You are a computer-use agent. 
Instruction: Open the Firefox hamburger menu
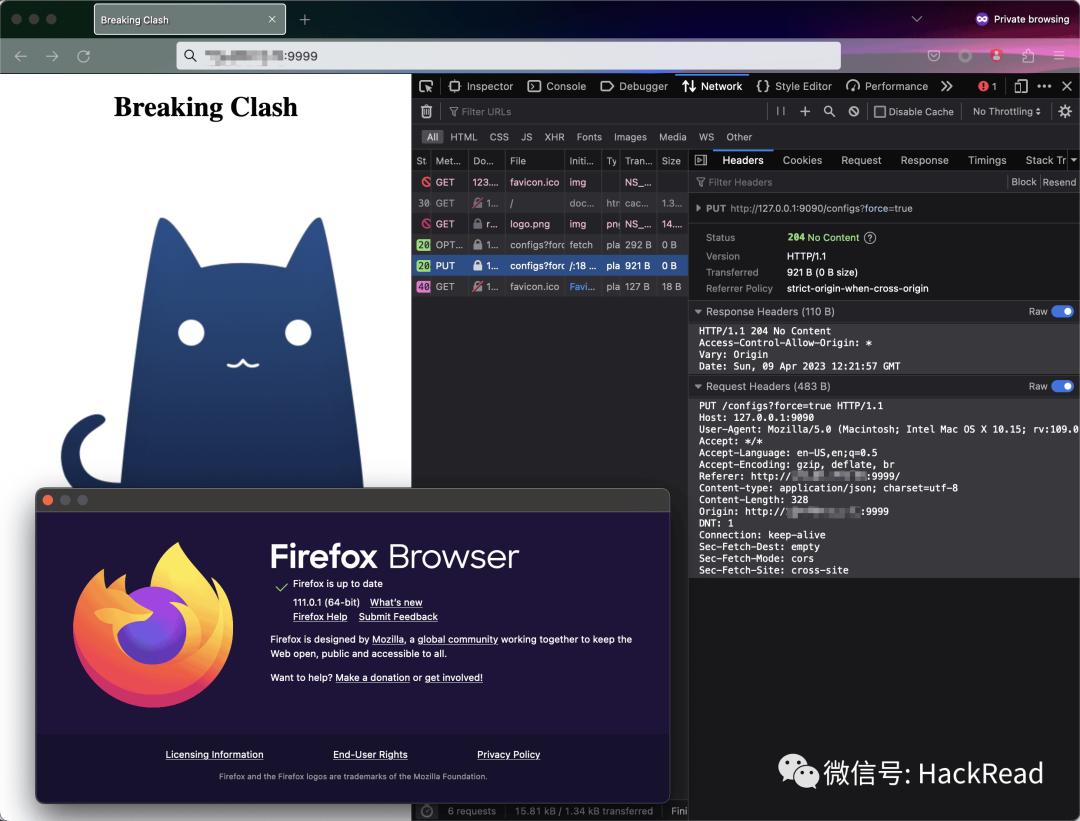click(1059, 56)
